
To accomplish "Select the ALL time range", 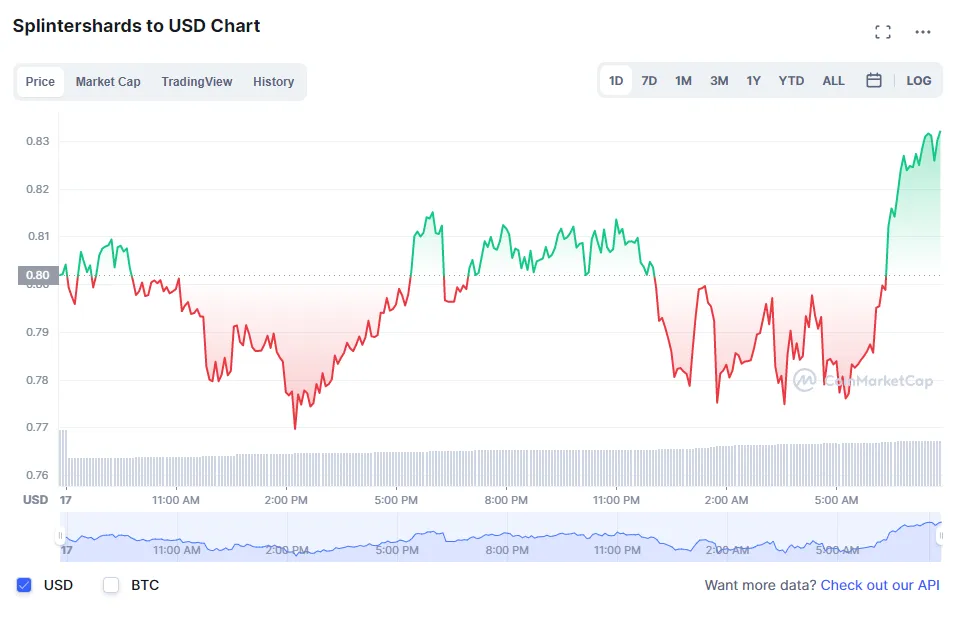I will click(833, 81).
